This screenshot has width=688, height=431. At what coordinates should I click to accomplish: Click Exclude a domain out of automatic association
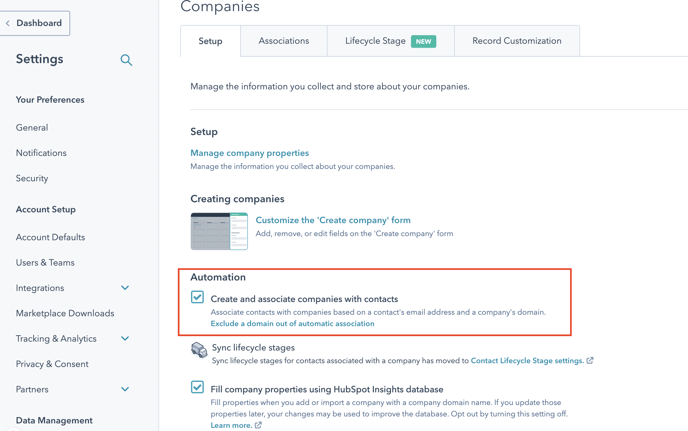[x=292, y=323]
